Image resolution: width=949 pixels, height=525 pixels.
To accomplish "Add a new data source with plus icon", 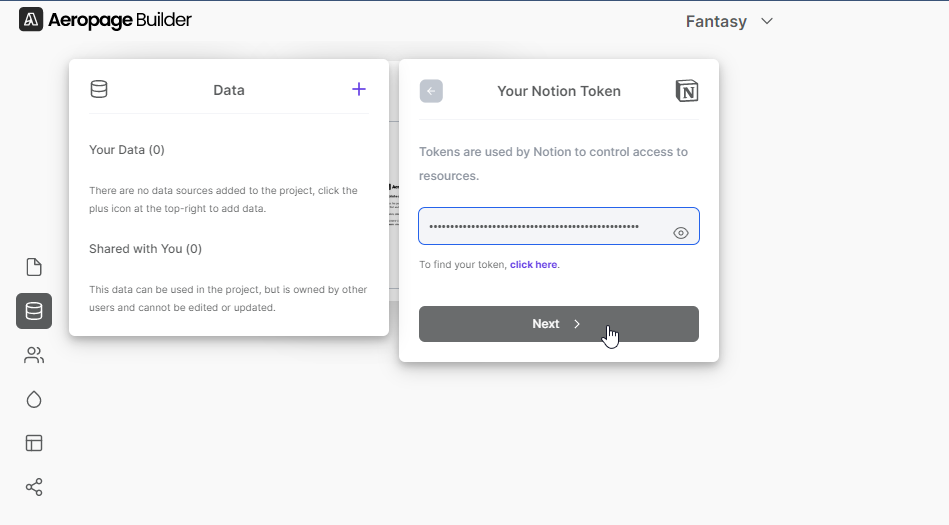I will (359, 89).
